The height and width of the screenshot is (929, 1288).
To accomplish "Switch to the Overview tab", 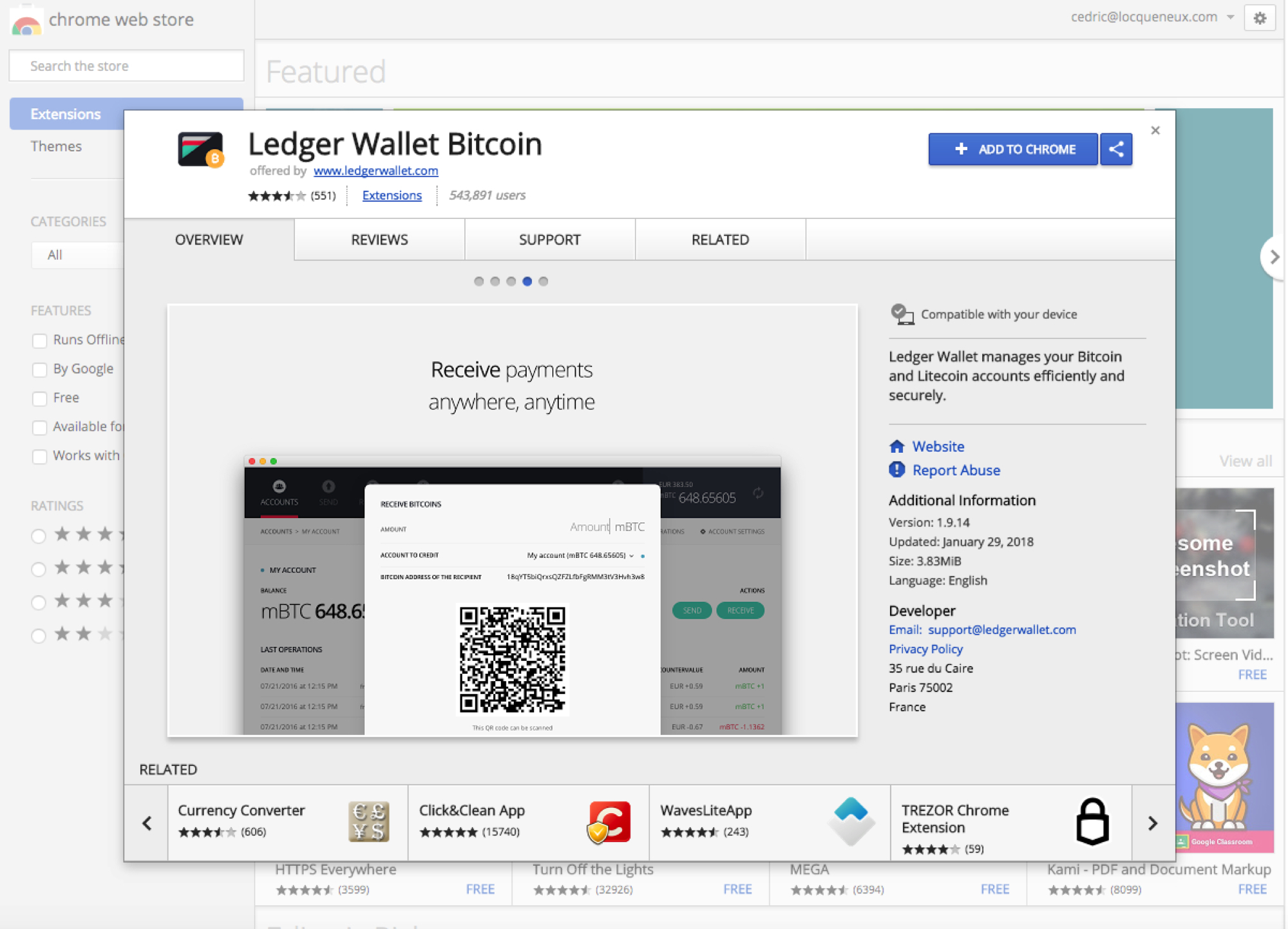I will [209, 240].
